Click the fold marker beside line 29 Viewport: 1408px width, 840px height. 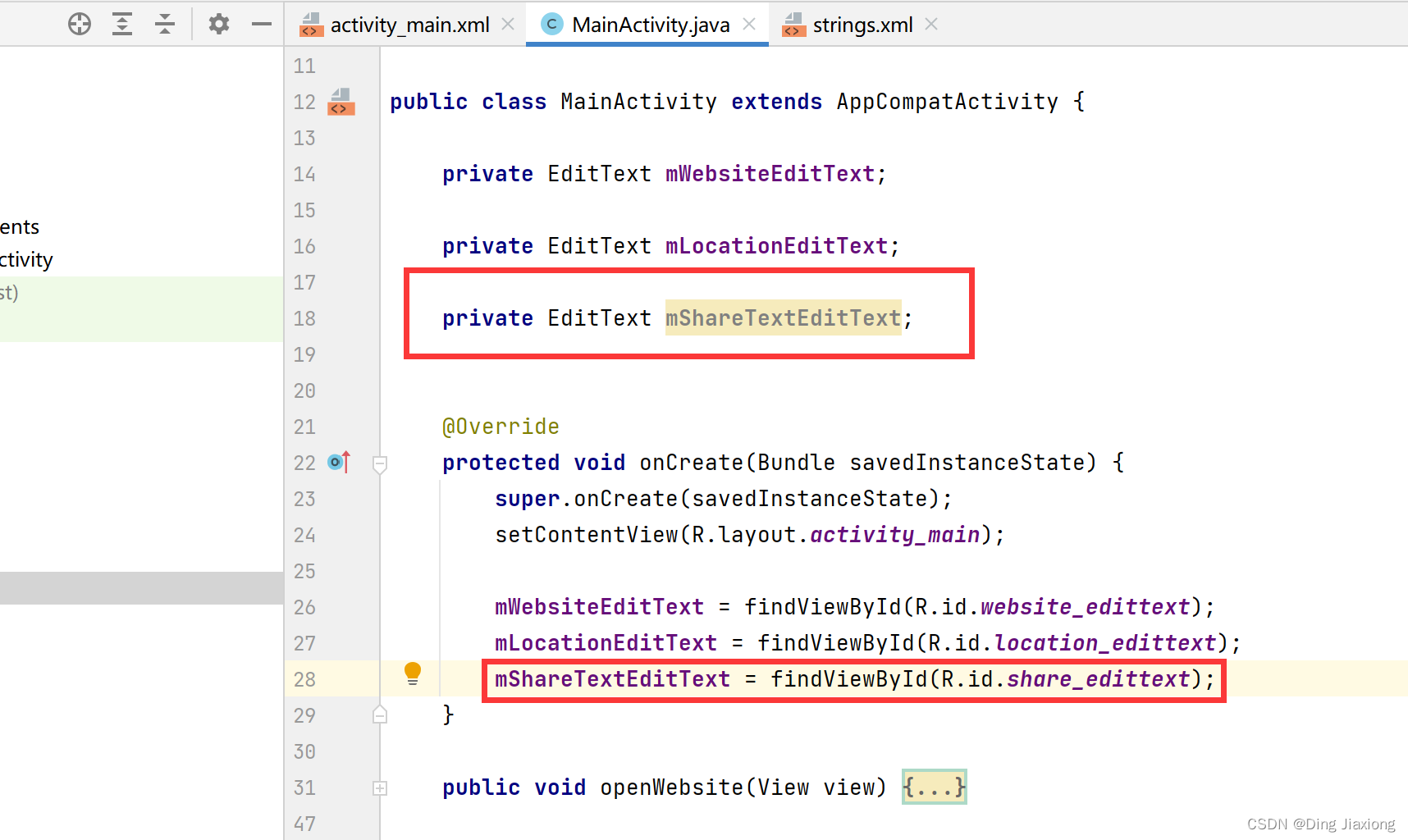point(380,714)
